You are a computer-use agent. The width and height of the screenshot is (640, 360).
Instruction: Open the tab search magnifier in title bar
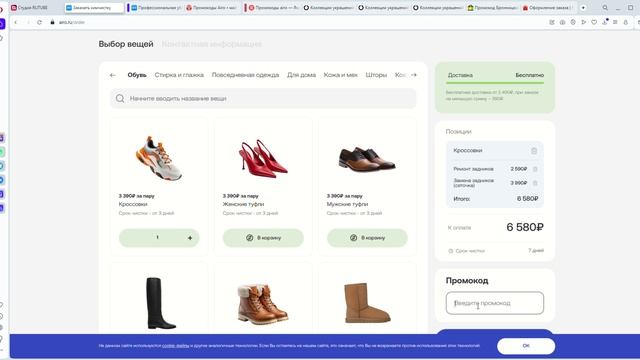click(605, 8)
